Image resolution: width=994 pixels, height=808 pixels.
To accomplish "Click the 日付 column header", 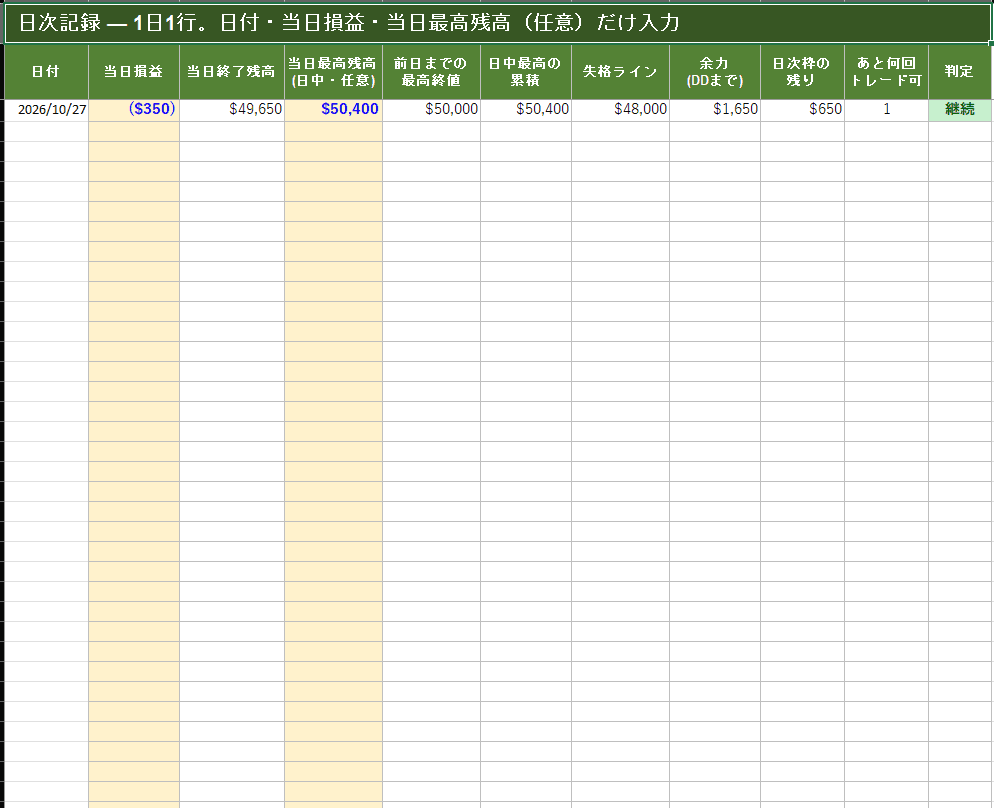I will coord(46,72).
